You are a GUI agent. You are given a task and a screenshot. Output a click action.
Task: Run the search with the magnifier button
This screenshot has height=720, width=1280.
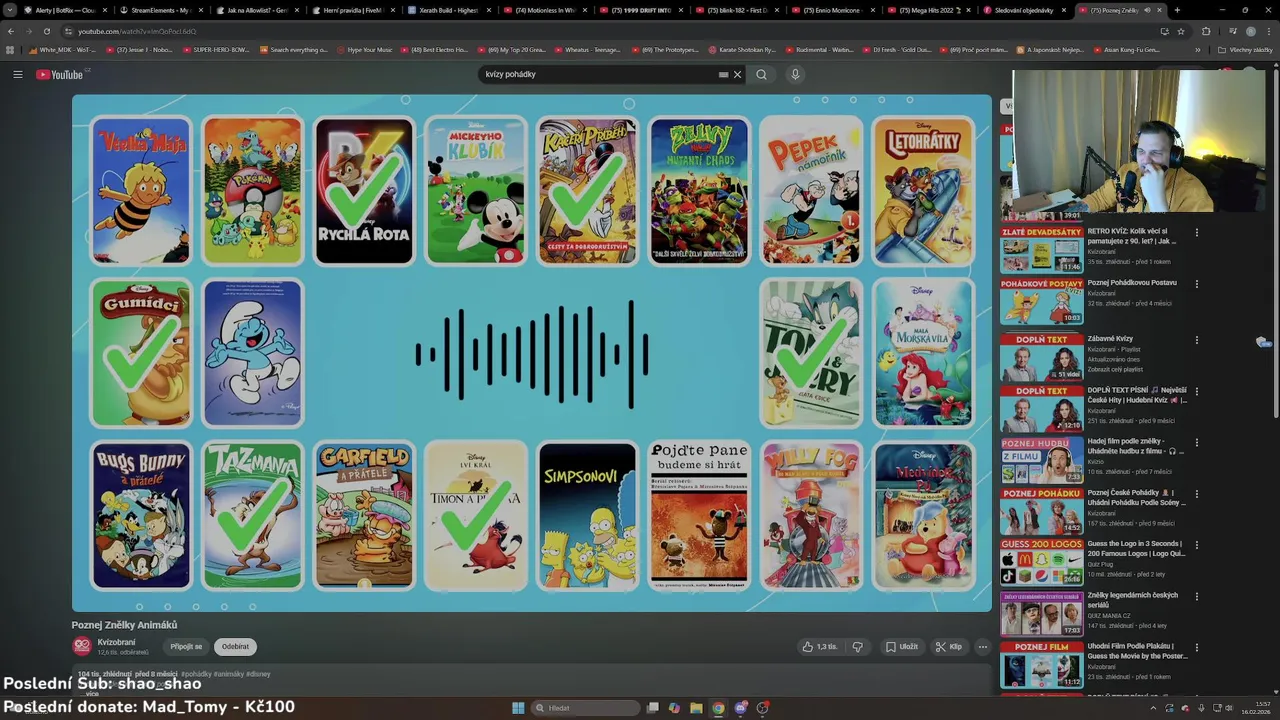tap(761, 74)
